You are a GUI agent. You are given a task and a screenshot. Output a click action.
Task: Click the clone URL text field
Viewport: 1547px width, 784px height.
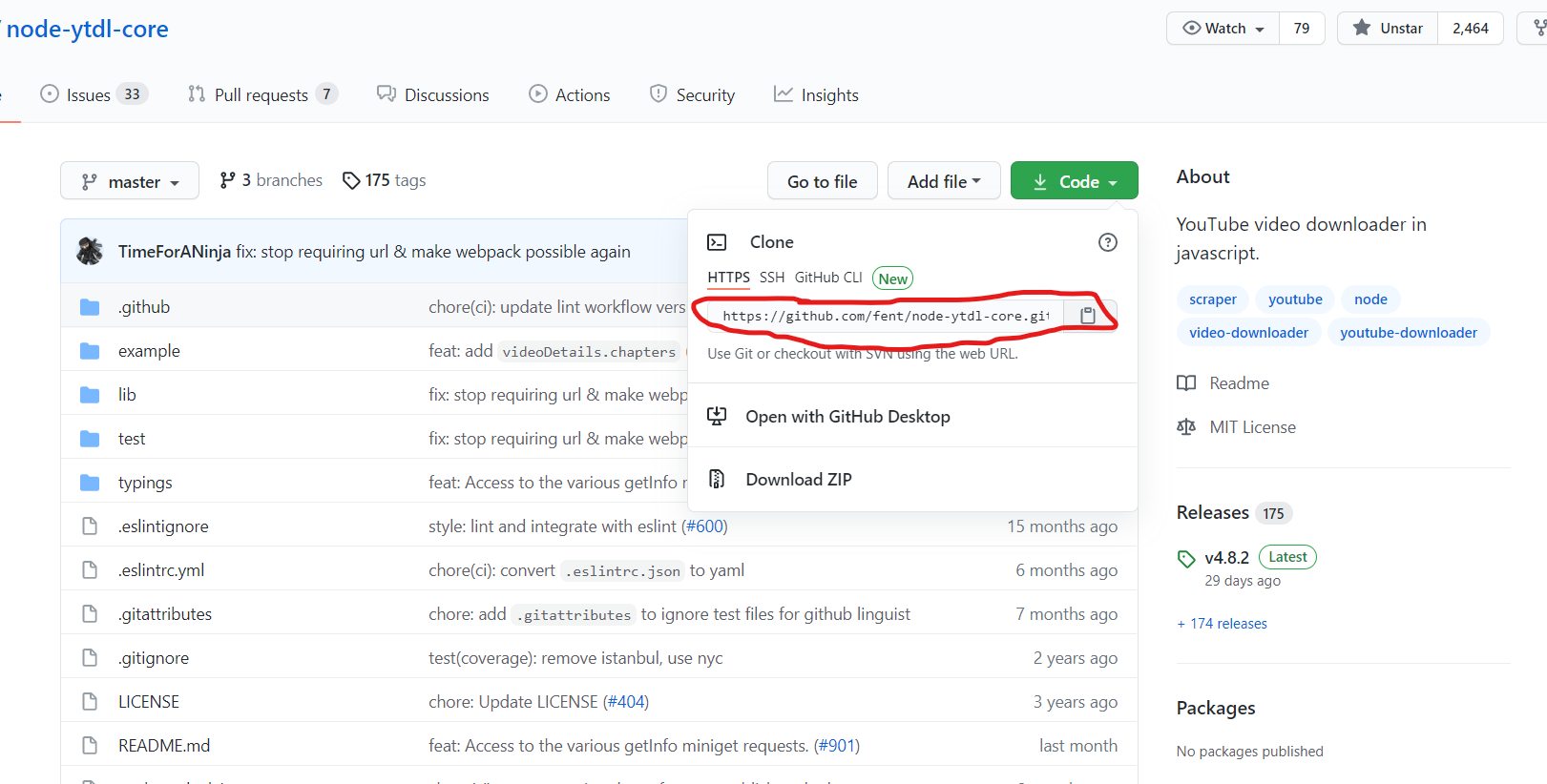pos(886,316)
